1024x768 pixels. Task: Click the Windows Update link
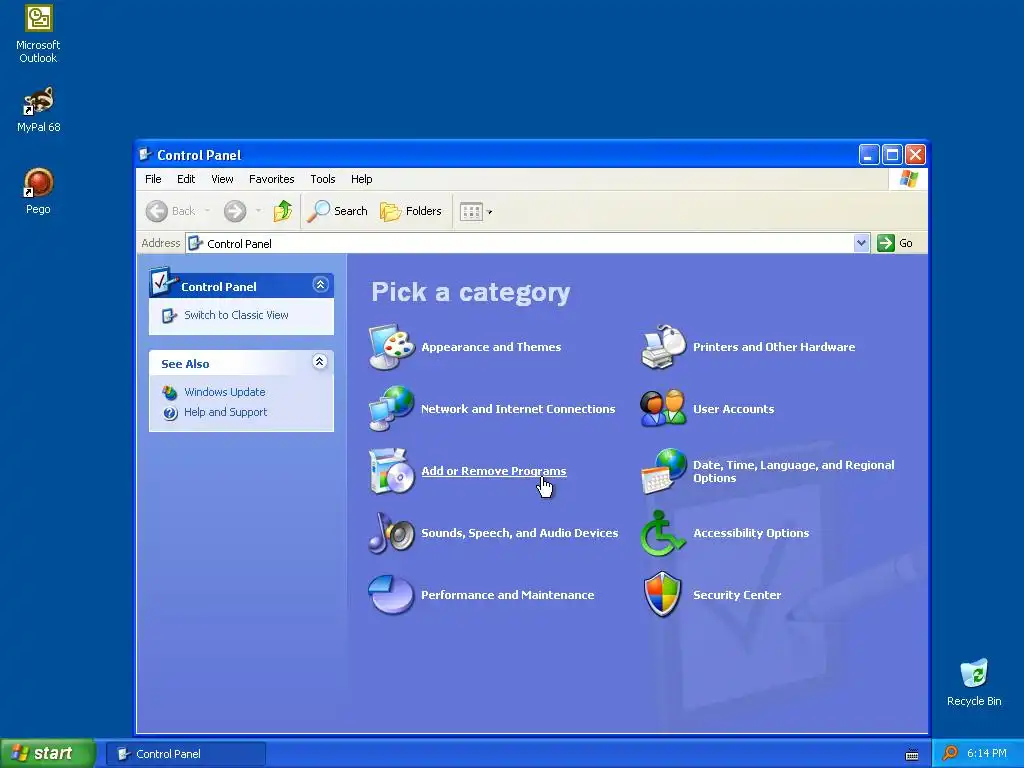point(225,392)
